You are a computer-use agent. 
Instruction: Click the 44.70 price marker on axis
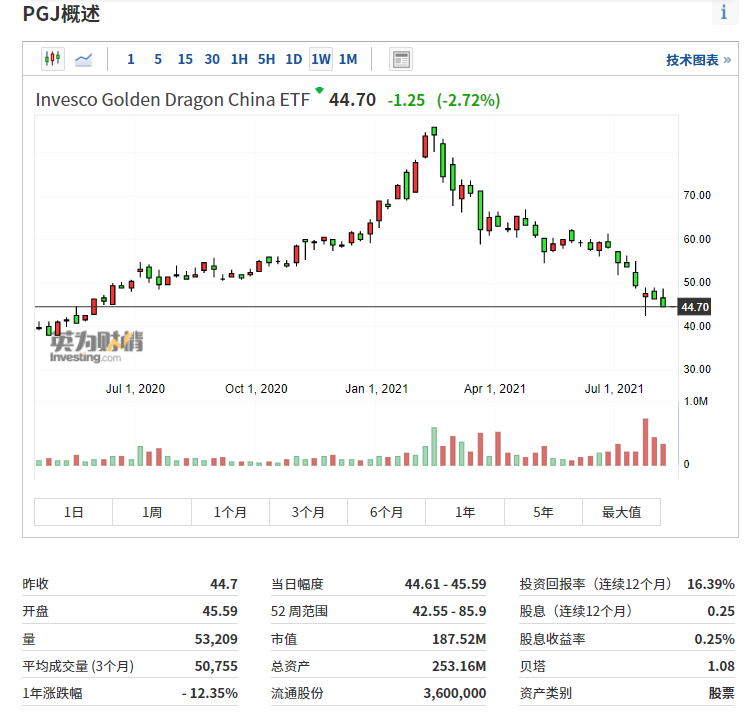click(694, 307)
